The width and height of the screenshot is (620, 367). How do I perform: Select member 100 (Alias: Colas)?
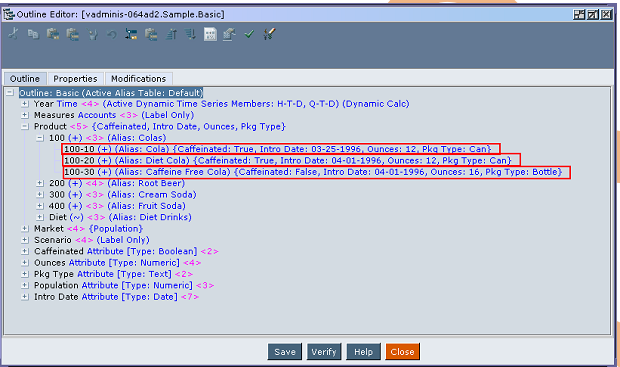108,138
